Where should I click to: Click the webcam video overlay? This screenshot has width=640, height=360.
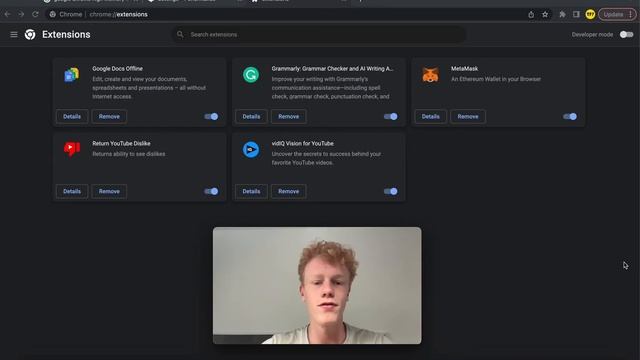(317, 286)
